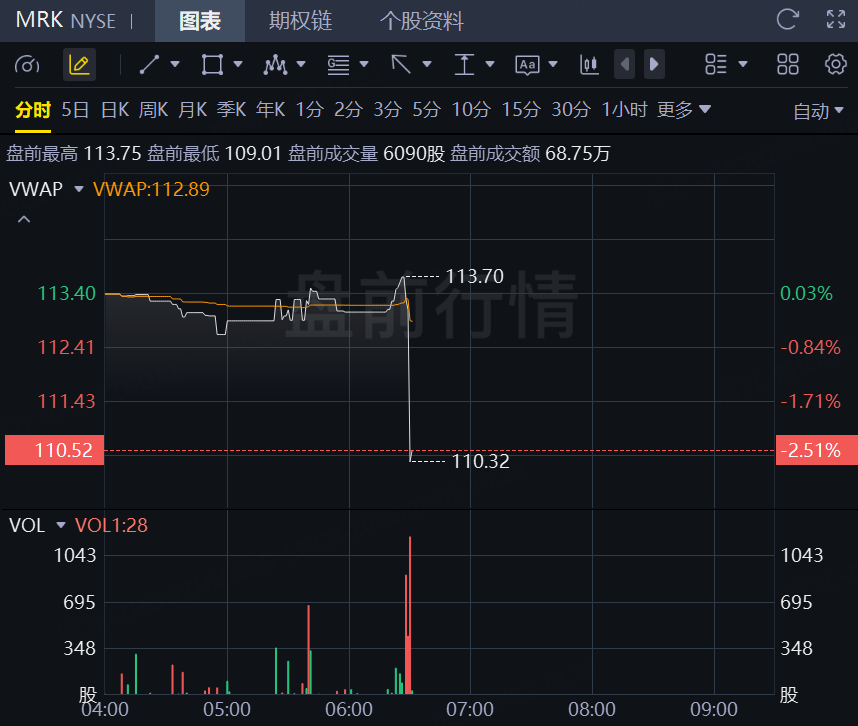The height and width of the screenshot is (726, 858).
Task: Switch to the 期权链 tab
Action: click(300, 21)
